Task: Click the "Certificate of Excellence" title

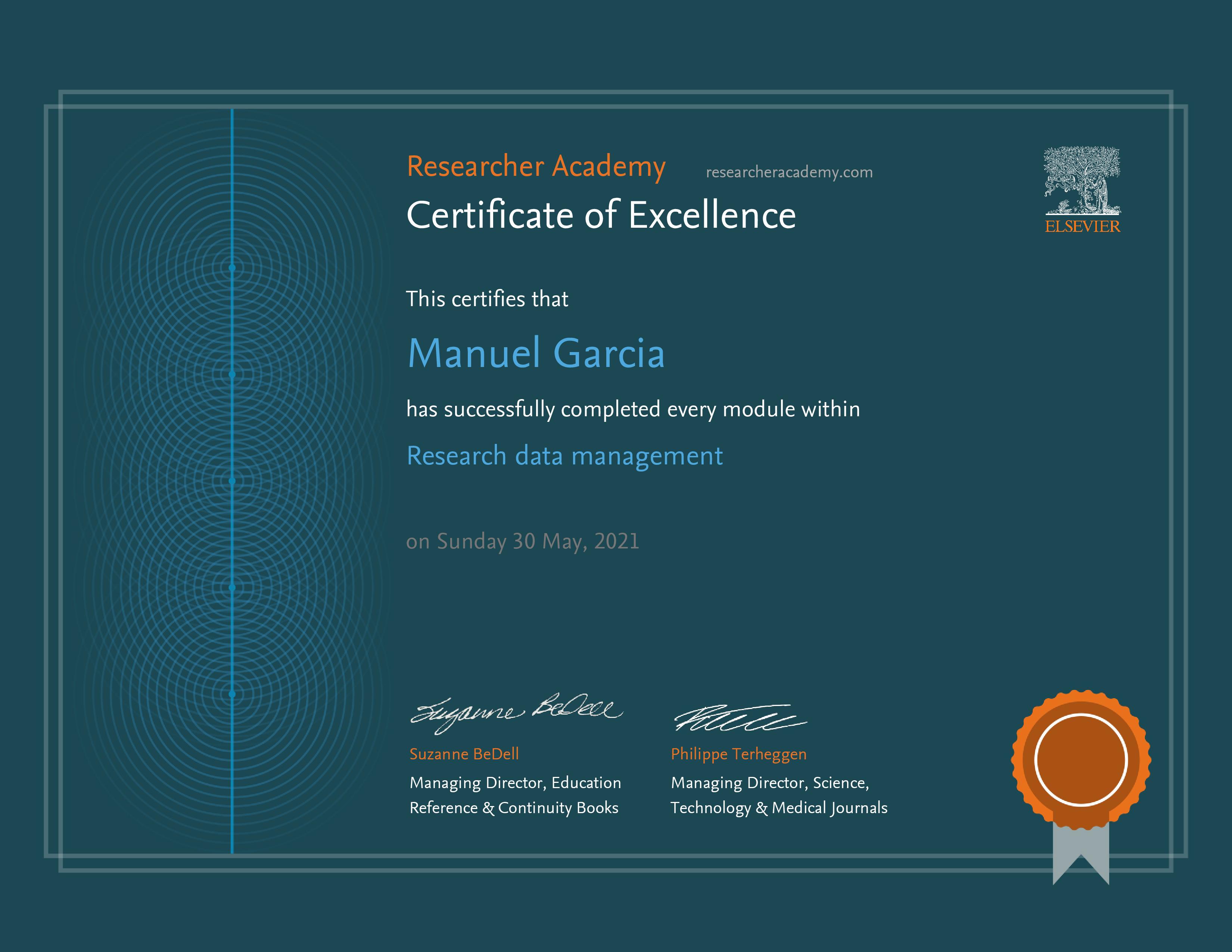Action: tap(601, 215)
